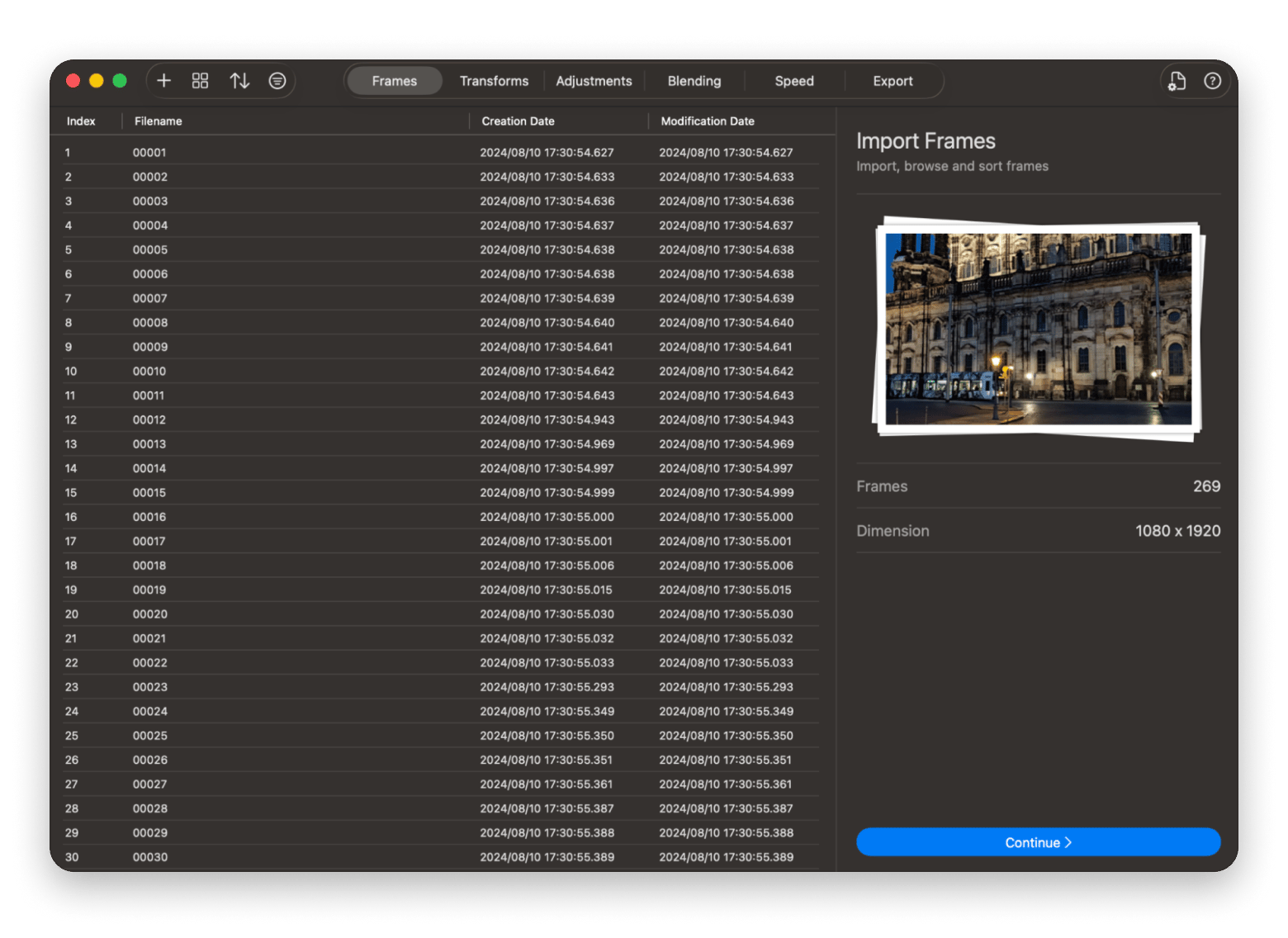Open the filter list icon

[277, 81]
